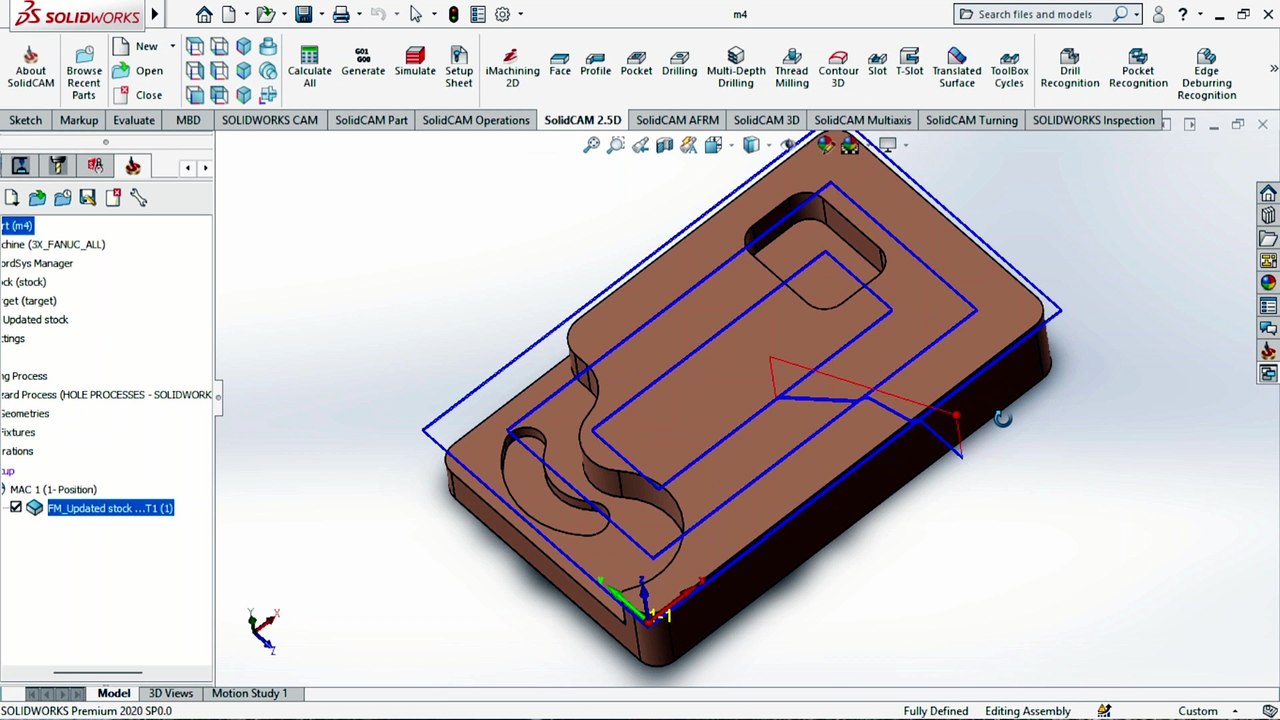Select the Contour 3D operation
This screenshot has width=1280, height=720.
838,68
